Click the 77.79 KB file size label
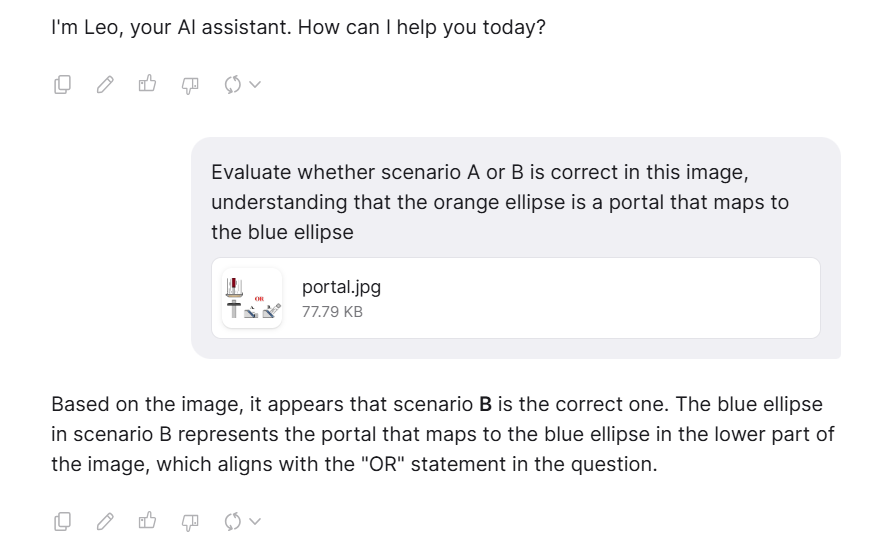Screen dimensions: 896x556 pyautogui.click(x=332, y=312)
